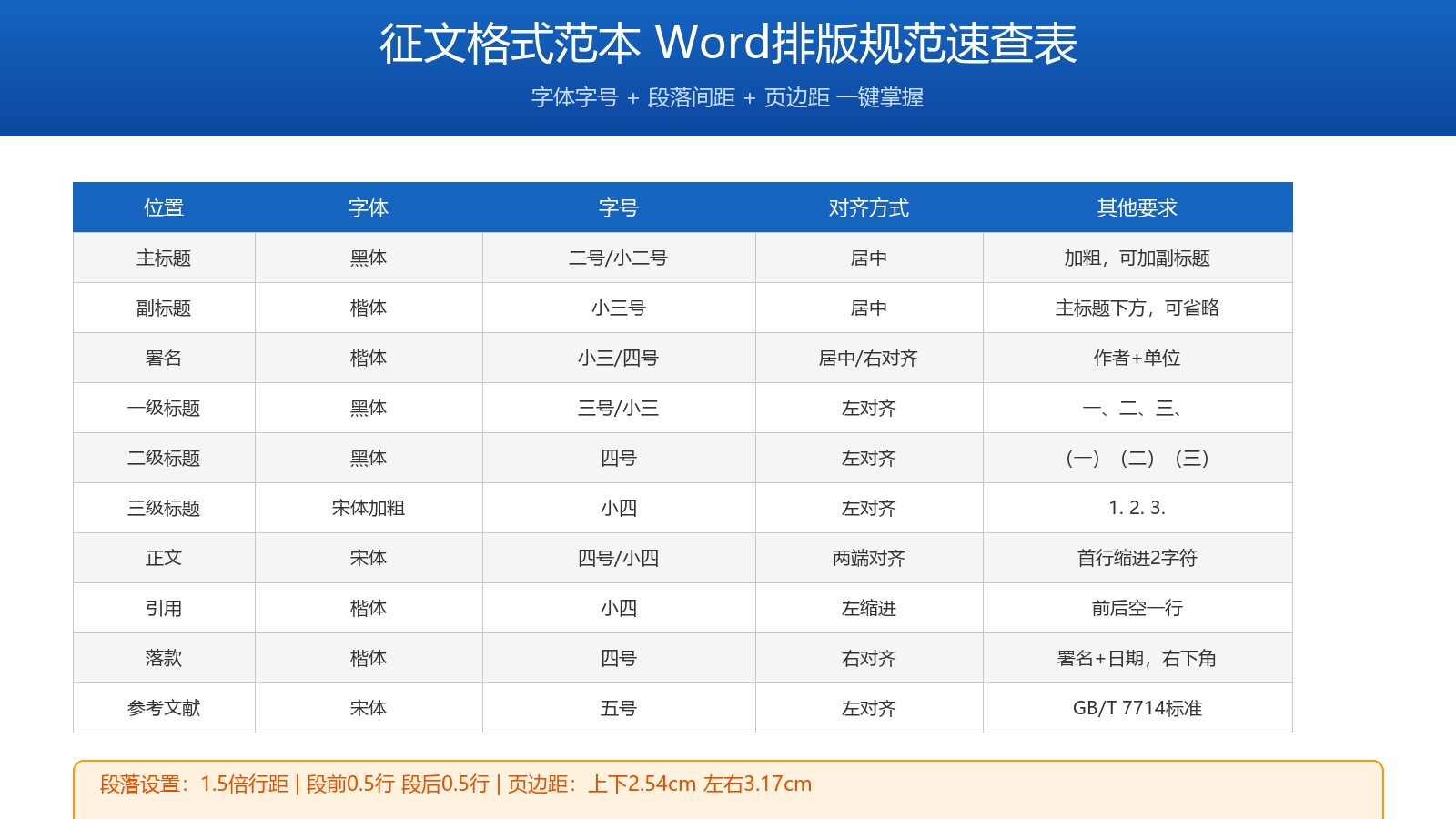1456x819 pixels.
Task: Select 左对齐 alignment in 二级标题 row
Action: [x=869, y=458]
